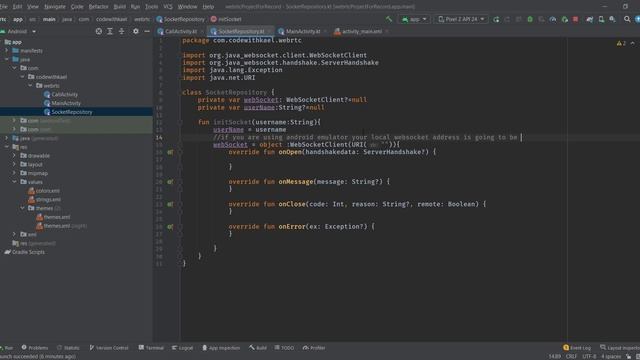Expand the drawable folder
The width and height of the screenshot is (640, 360).
[15, 156]
